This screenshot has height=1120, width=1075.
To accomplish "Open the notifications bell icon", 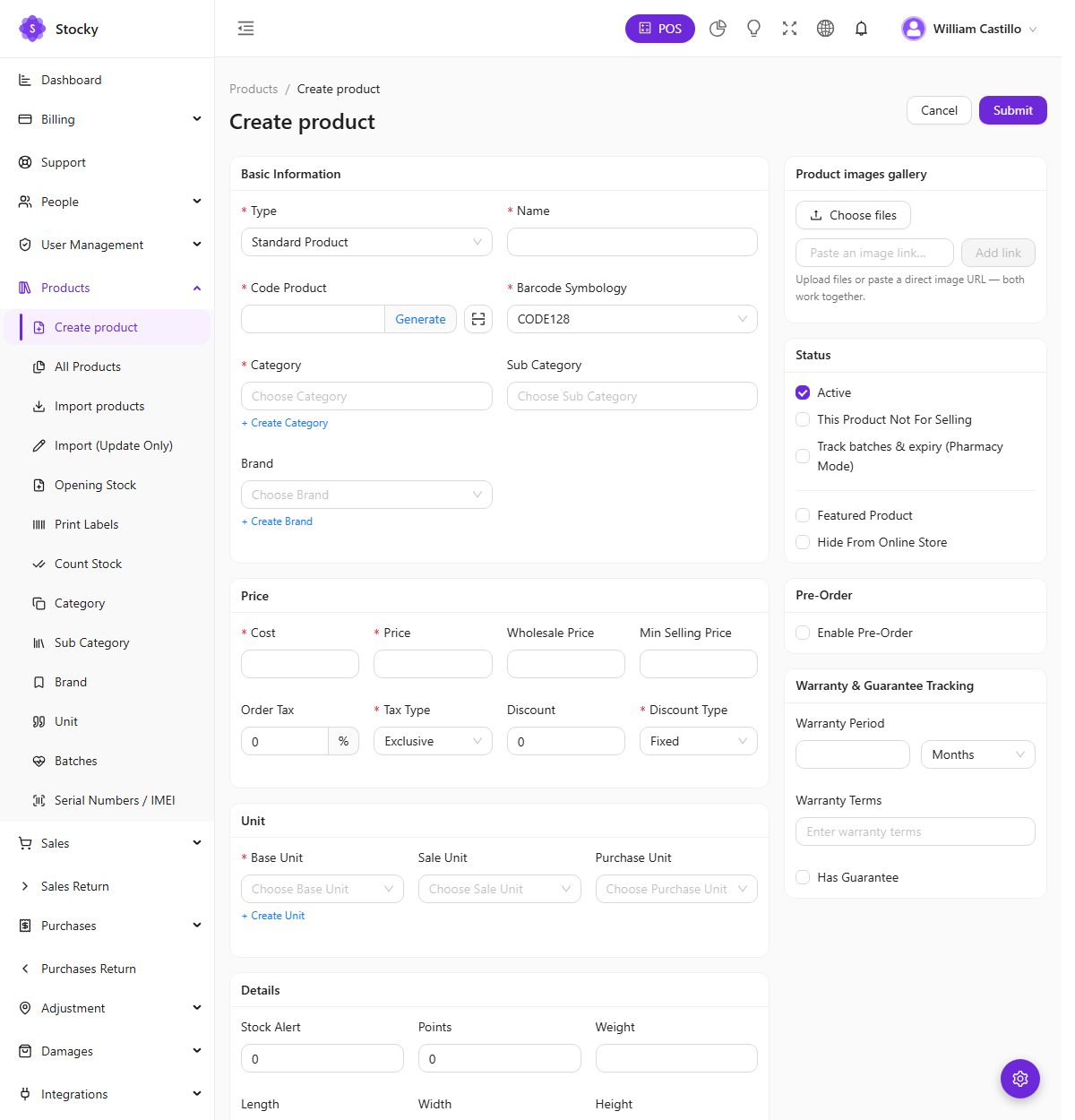I will pos(861,29).
